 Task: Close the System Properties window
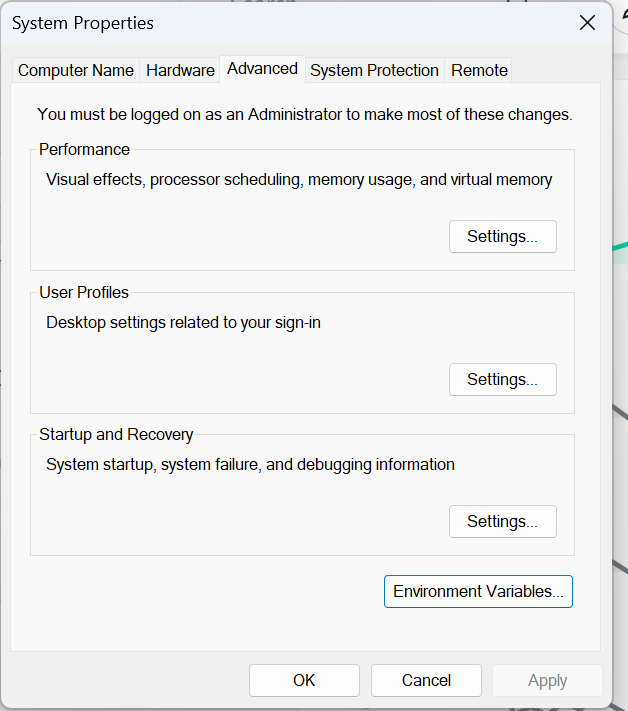(587, 22)
